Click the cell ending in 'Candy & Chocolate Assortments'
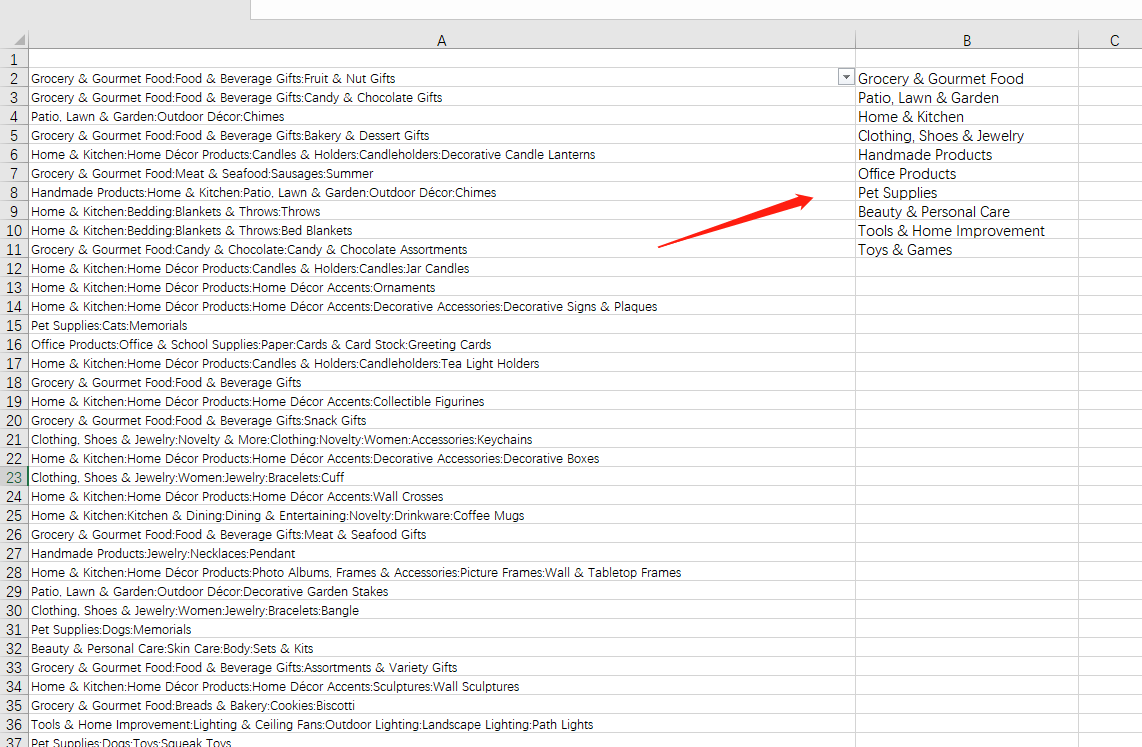 pyautogui.click(x=441, y=249)
